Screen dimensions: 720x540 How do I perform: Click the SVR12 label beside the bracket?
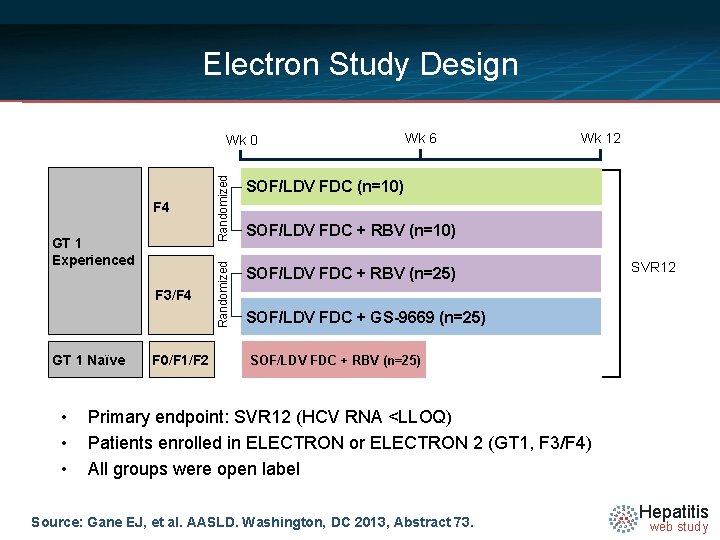coord(653,267)
